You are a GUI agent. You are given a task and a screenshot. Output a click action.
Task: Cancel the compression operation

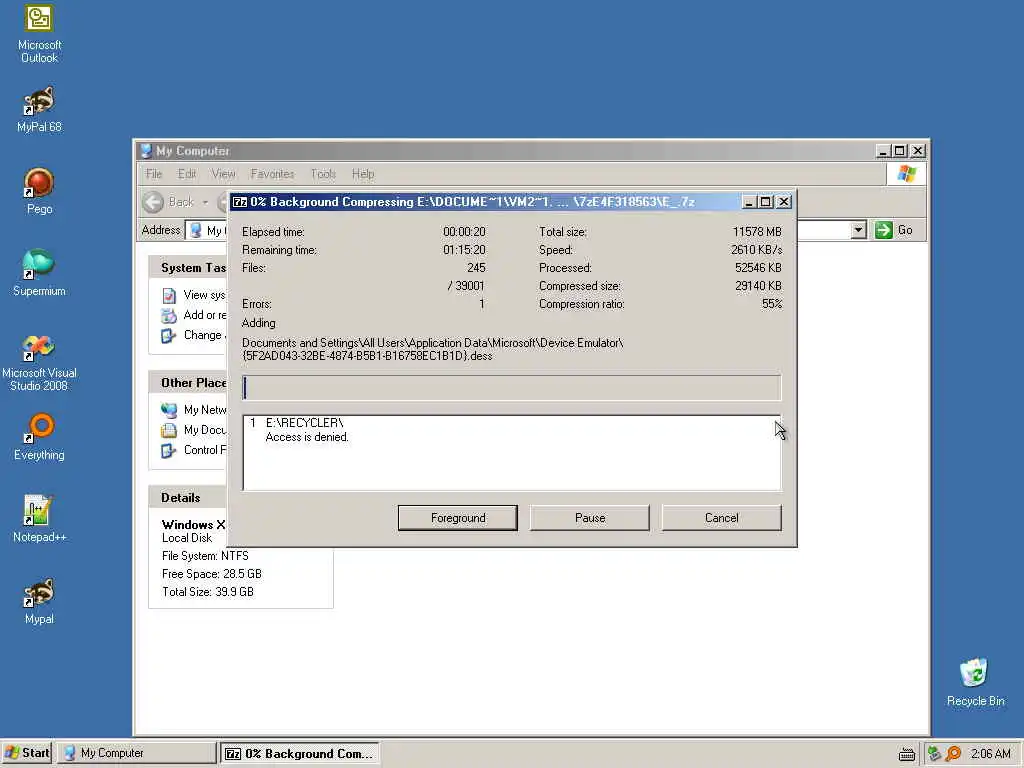pos(722,518)
